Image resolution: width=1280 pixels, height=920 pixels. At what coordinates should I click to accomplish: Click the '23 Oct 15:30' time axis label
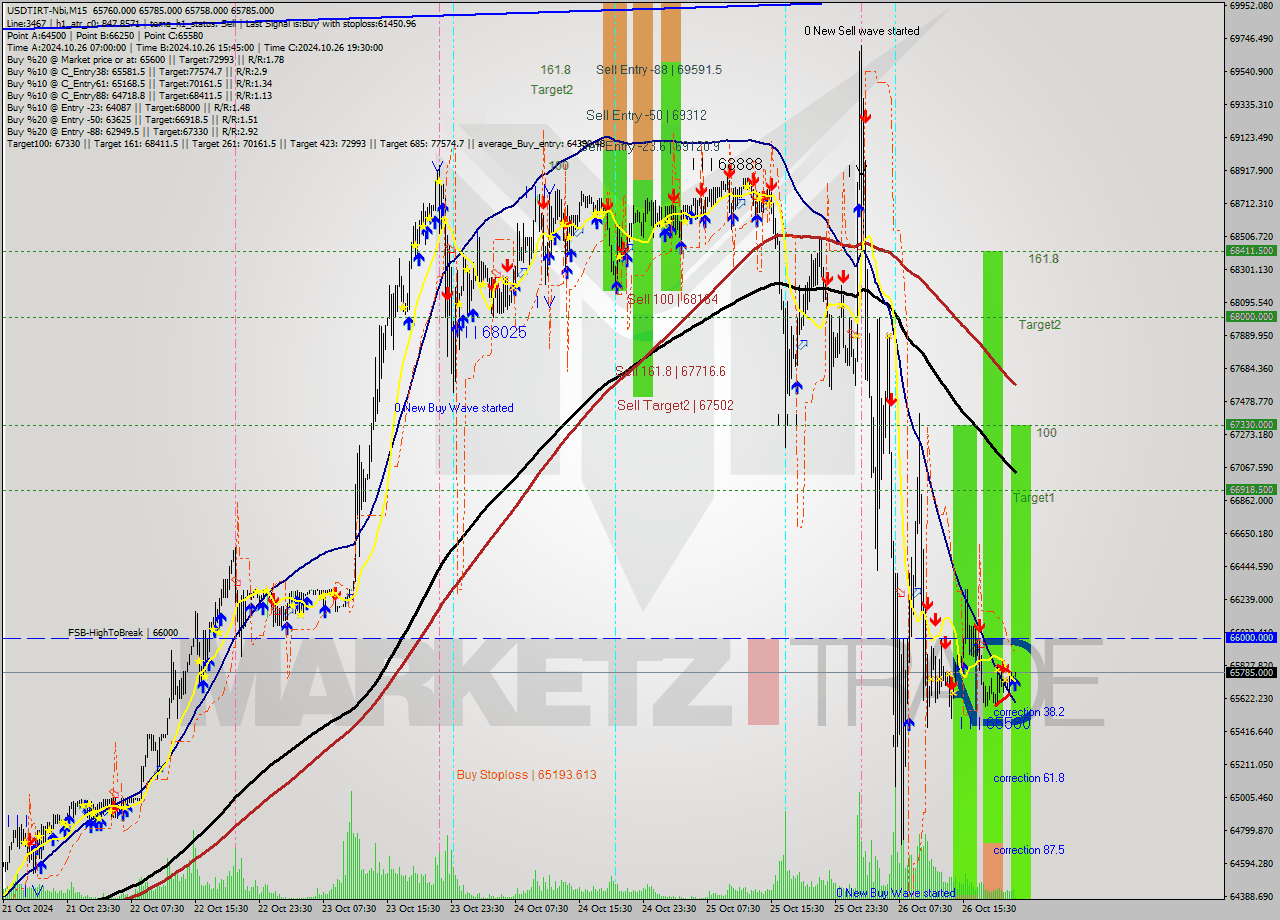(x=414, y=908)
